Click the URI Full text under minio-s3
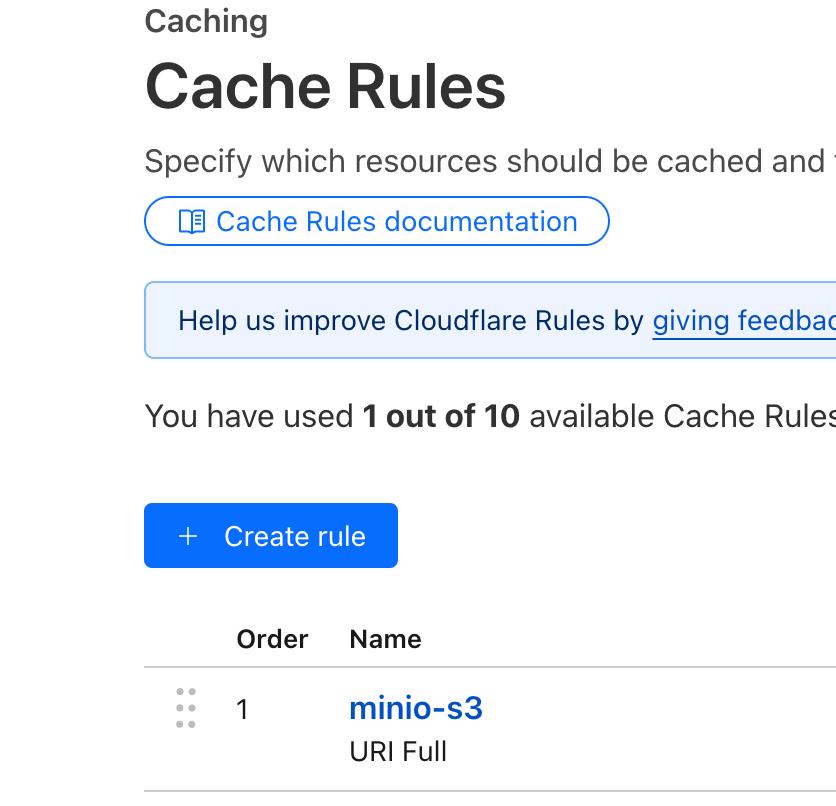836x806 pixels. pyautogui.click(x=398, y=751)
